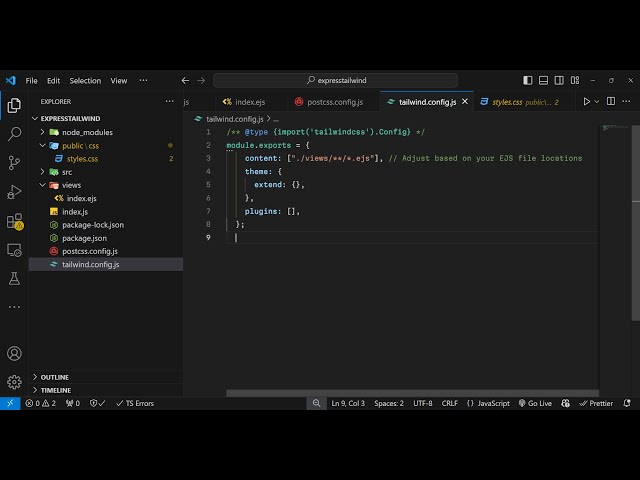
Task: Expand the node_modules folder
Action: (x=87, y=132)
